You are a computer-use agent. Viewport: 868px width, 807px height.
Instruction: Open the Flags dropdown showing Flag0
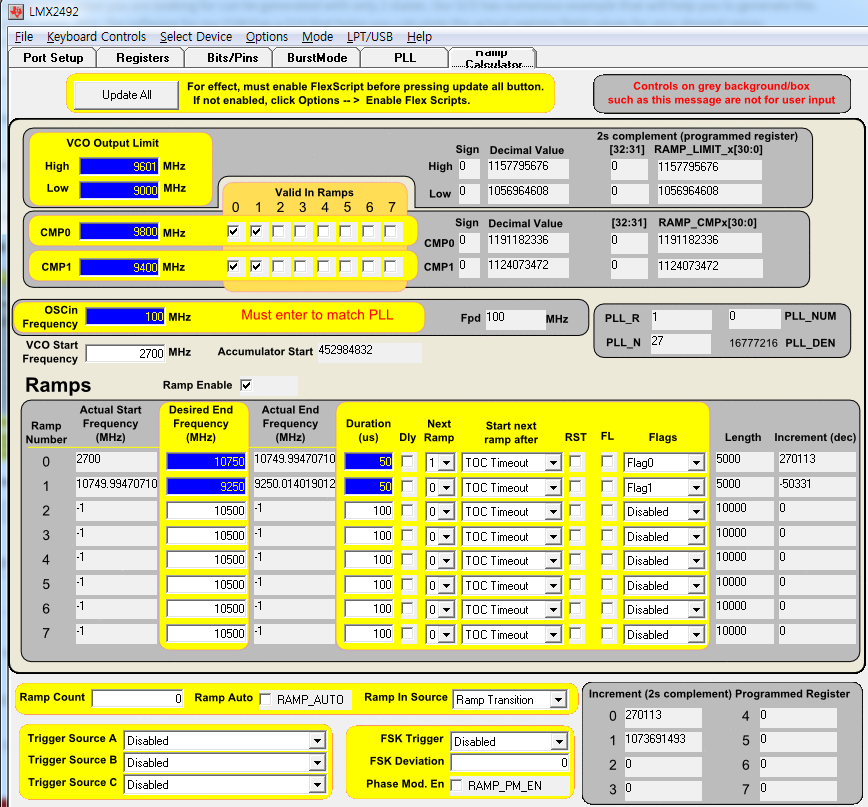click(664, 462)
